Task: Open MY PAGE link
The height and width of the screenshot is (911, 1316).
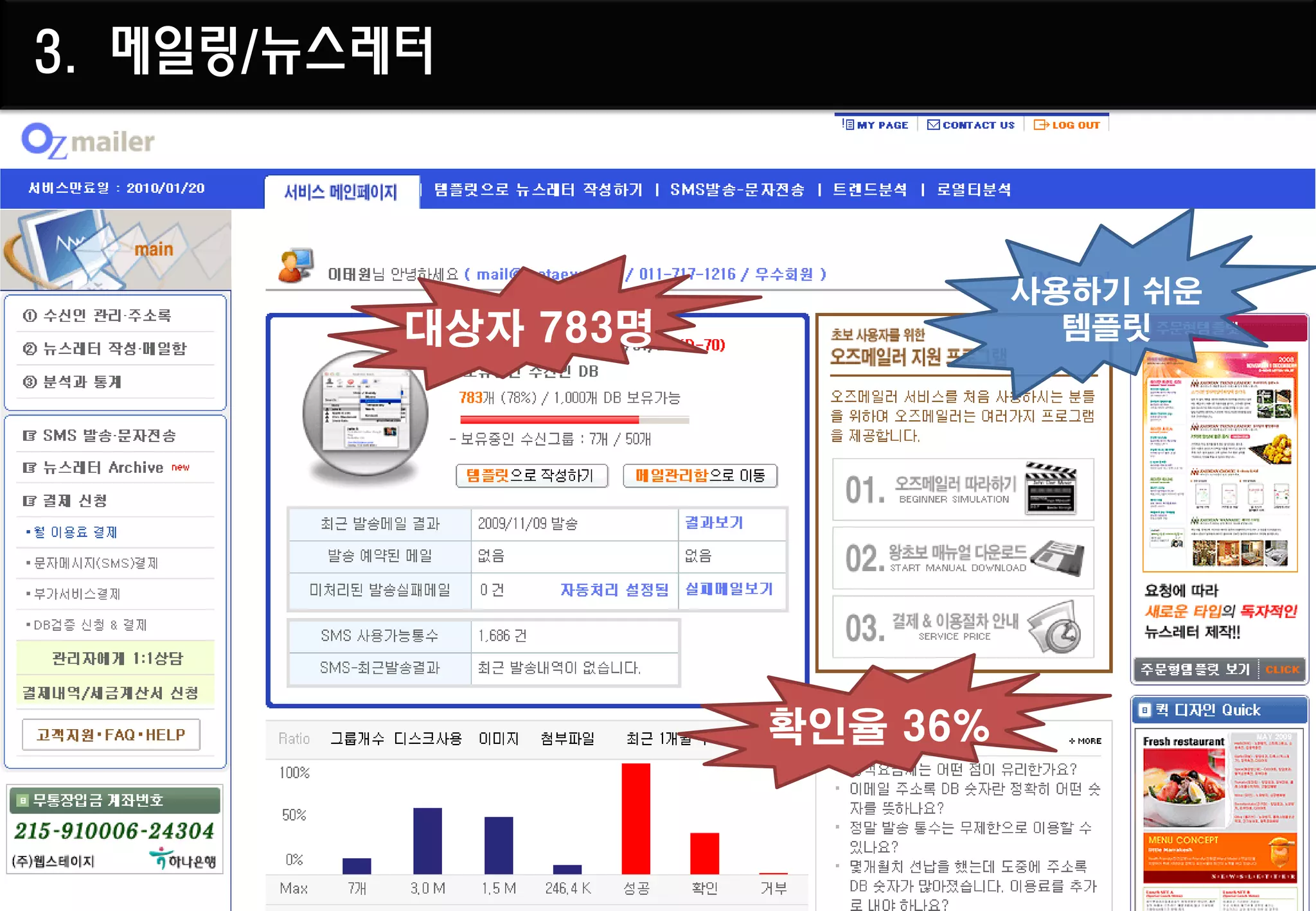Action: [875, 125]
